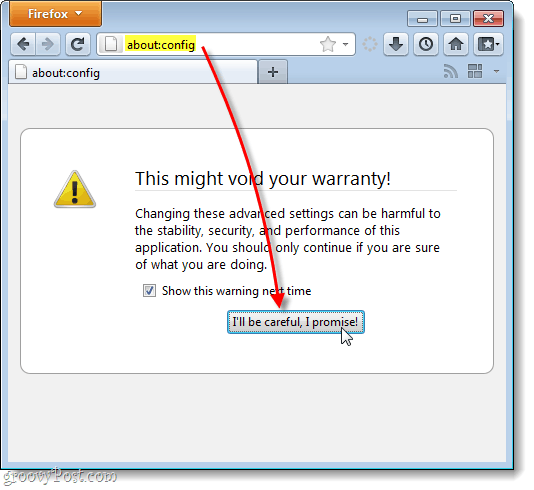This screenshot has width=534, height=490.
Task: Open the Bookmarks menu star button
Action: pos(488,44)
